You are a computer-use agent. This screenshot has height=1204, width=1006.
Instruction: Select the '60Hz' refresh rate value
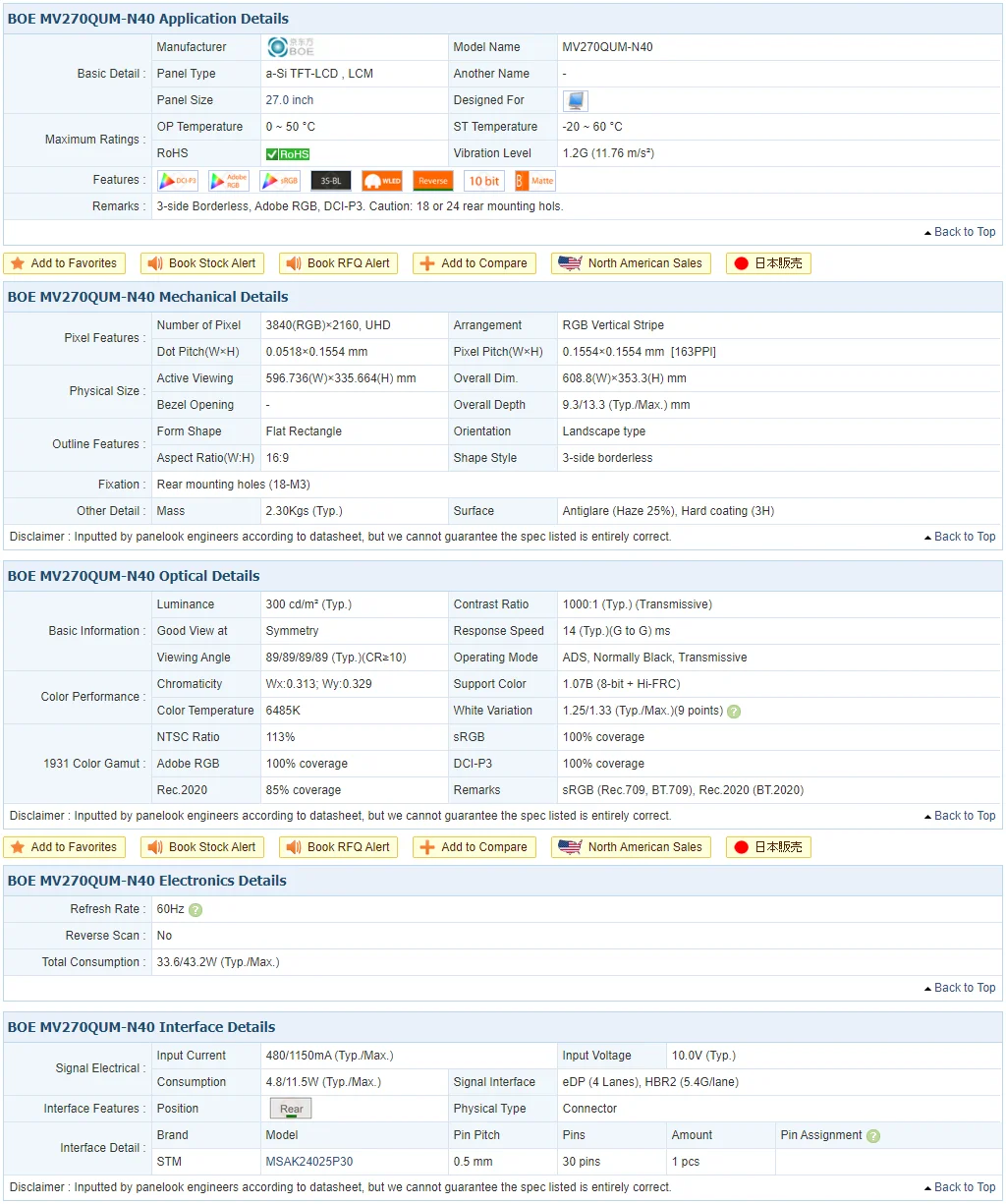pos(171,909)
